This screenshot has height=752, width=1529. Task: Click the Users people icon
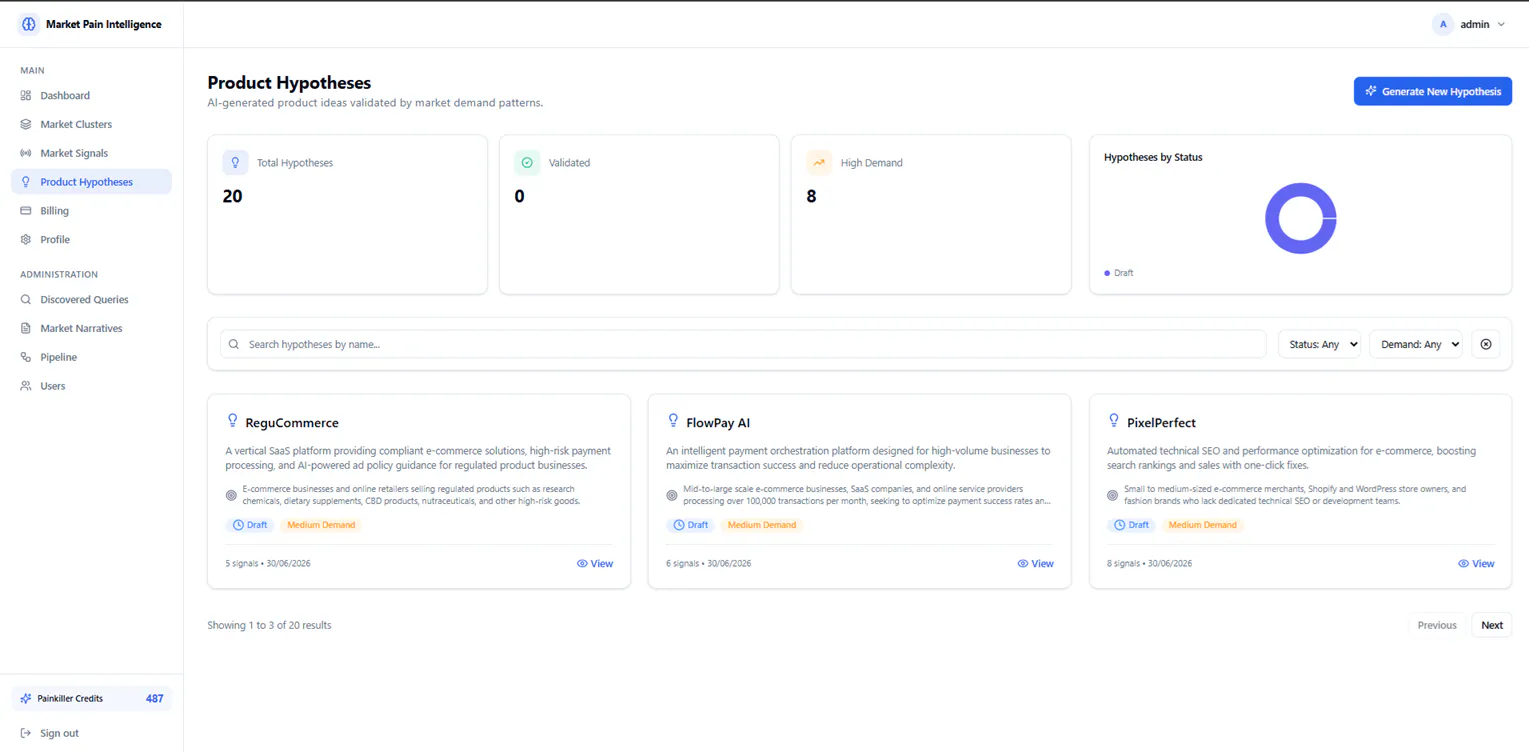pyautogui.click(x=26, y=386)
